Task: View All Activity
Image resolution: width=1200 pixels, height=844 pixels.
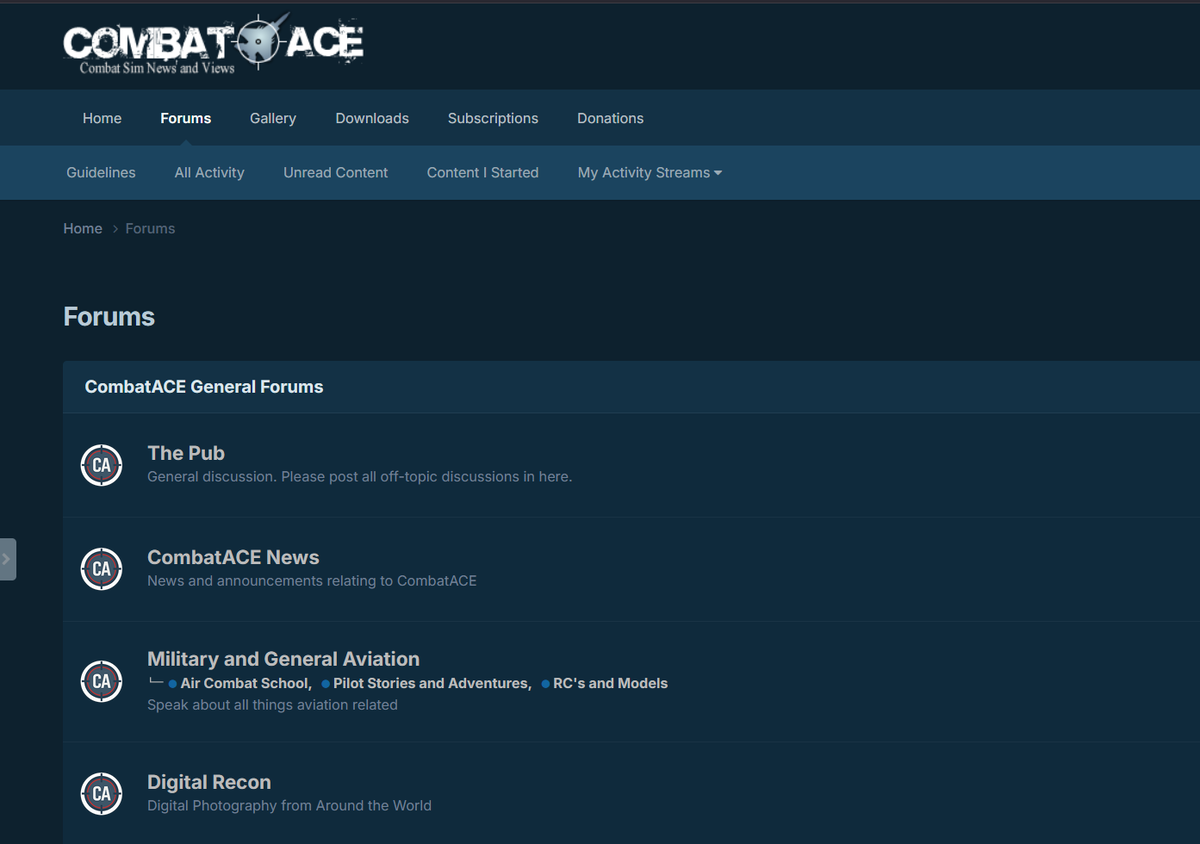Action: tap(209, 172)
